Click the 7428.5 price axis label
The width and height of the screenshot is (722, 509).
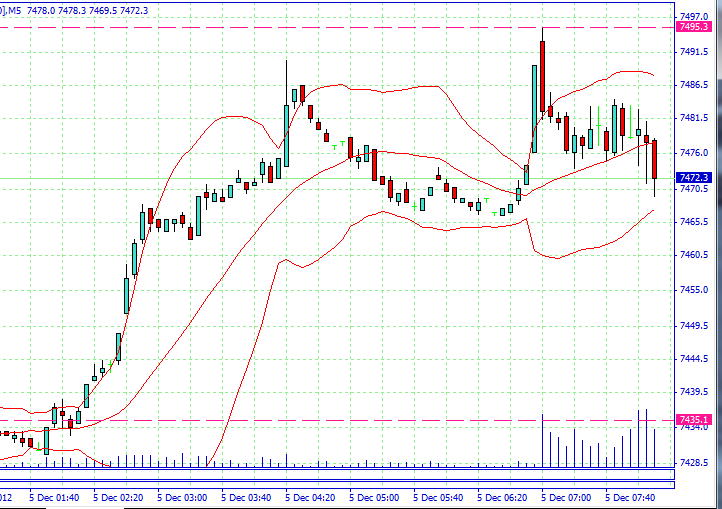pyautogui.click(x=694, y=462)
